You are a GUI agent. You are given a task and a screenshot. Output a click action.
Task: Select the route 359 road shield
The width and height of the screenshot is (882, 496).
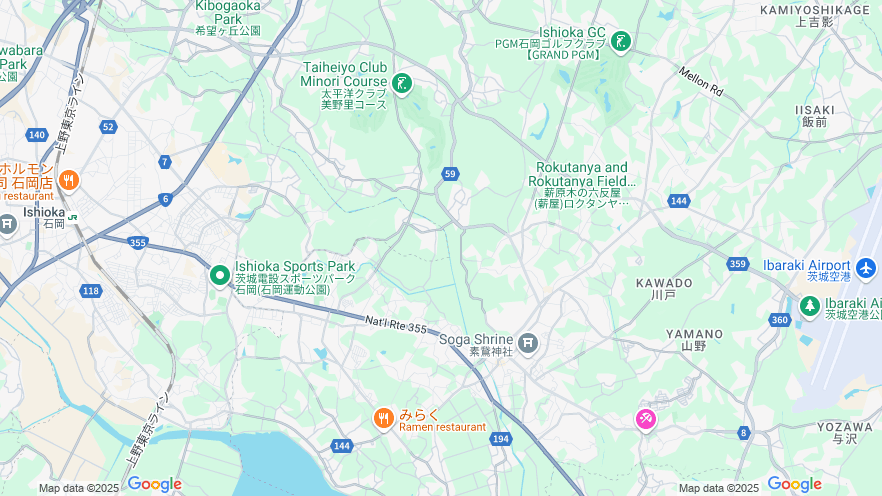pos(737,264)
